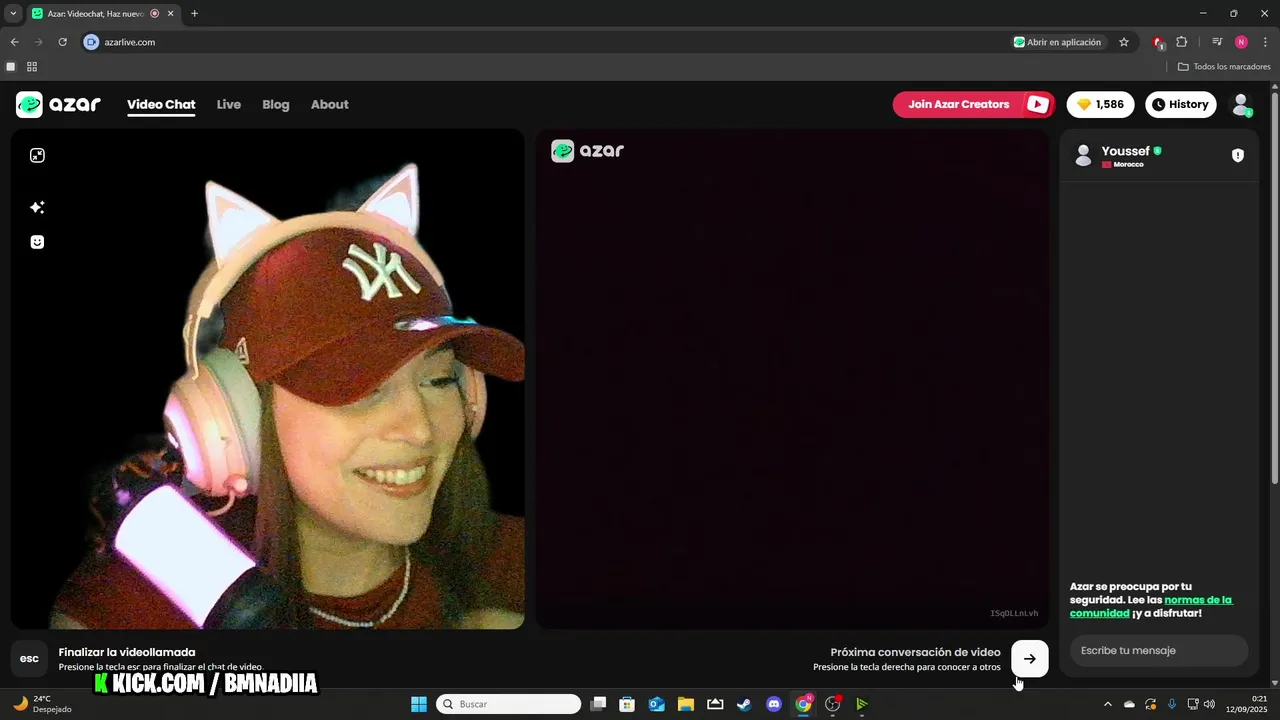Open Todos los marcadores folder
The height and width of the screenshot is (720, 1280).
[1224, 67]
